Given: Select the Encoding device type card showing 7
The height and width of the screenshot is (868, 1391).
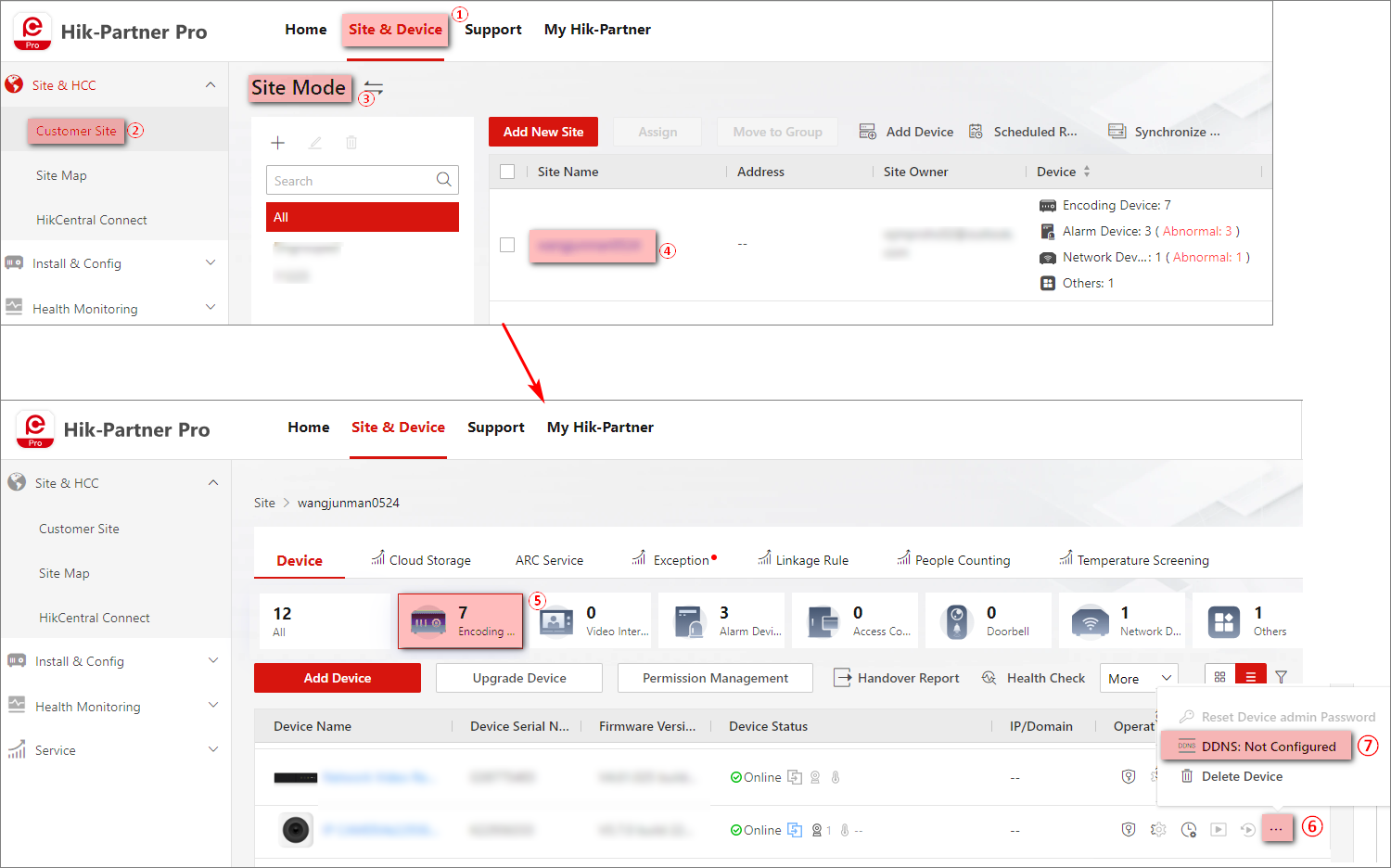Looking at the screenshot, I should point(461,621).
